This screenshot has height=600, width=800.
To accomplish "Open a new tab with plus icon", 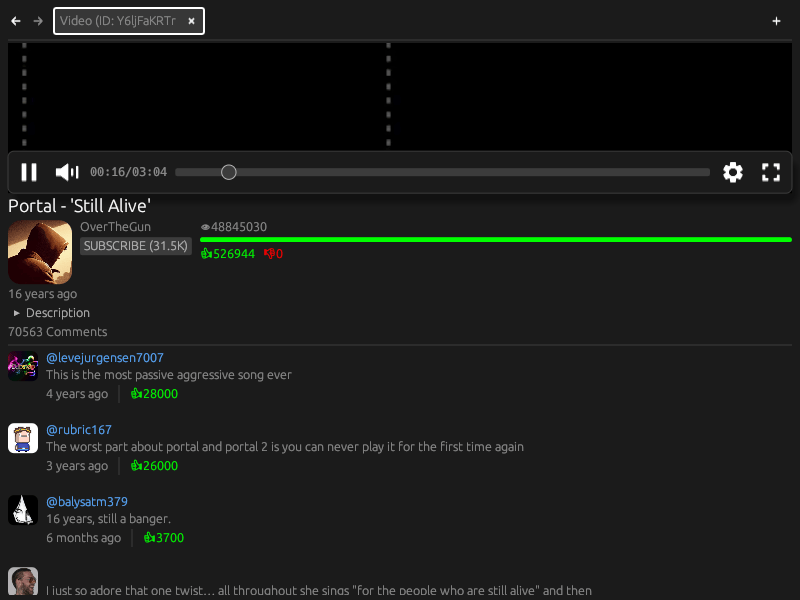I will 776,21.
